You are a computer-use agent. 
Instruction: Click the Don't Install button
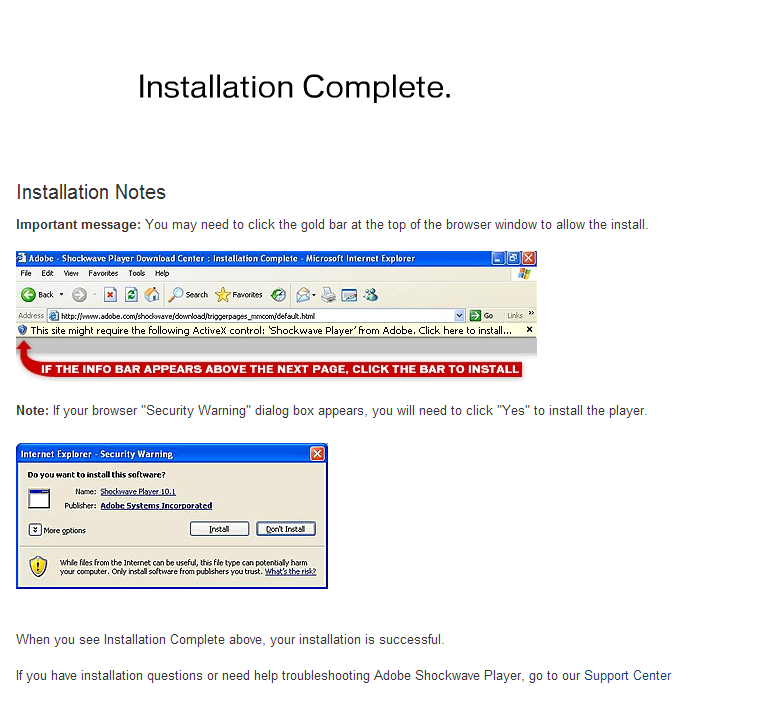click(286, 529)
